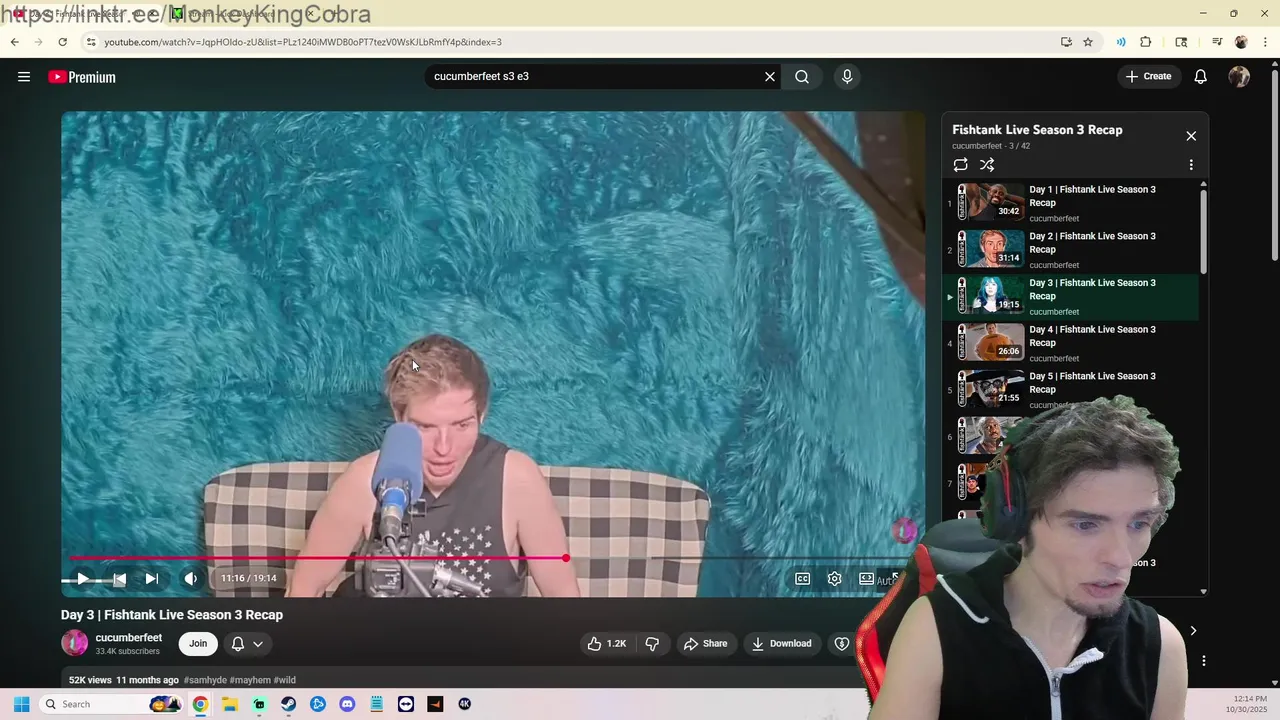Go back in browser
1280x720 pixels.
[x=15, y=42]
